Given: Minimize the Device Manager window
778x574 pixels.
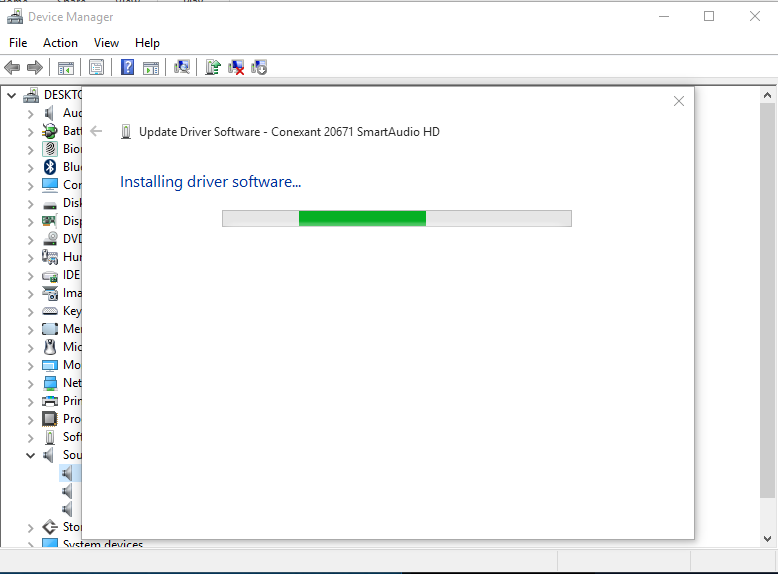Looking at the screenshot, I should click(x=664, y=16).
